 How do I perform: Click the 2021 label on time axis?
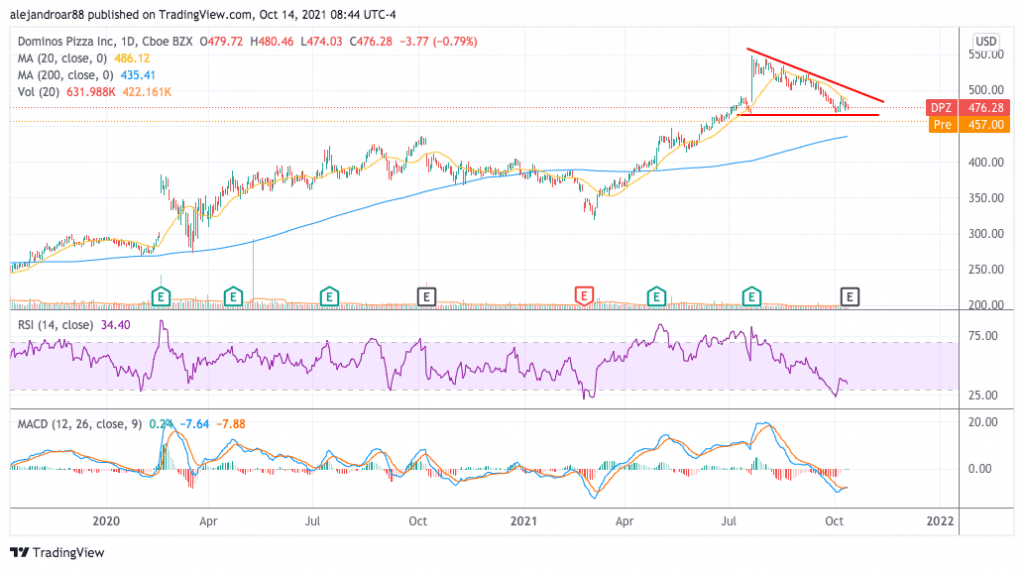524,521
